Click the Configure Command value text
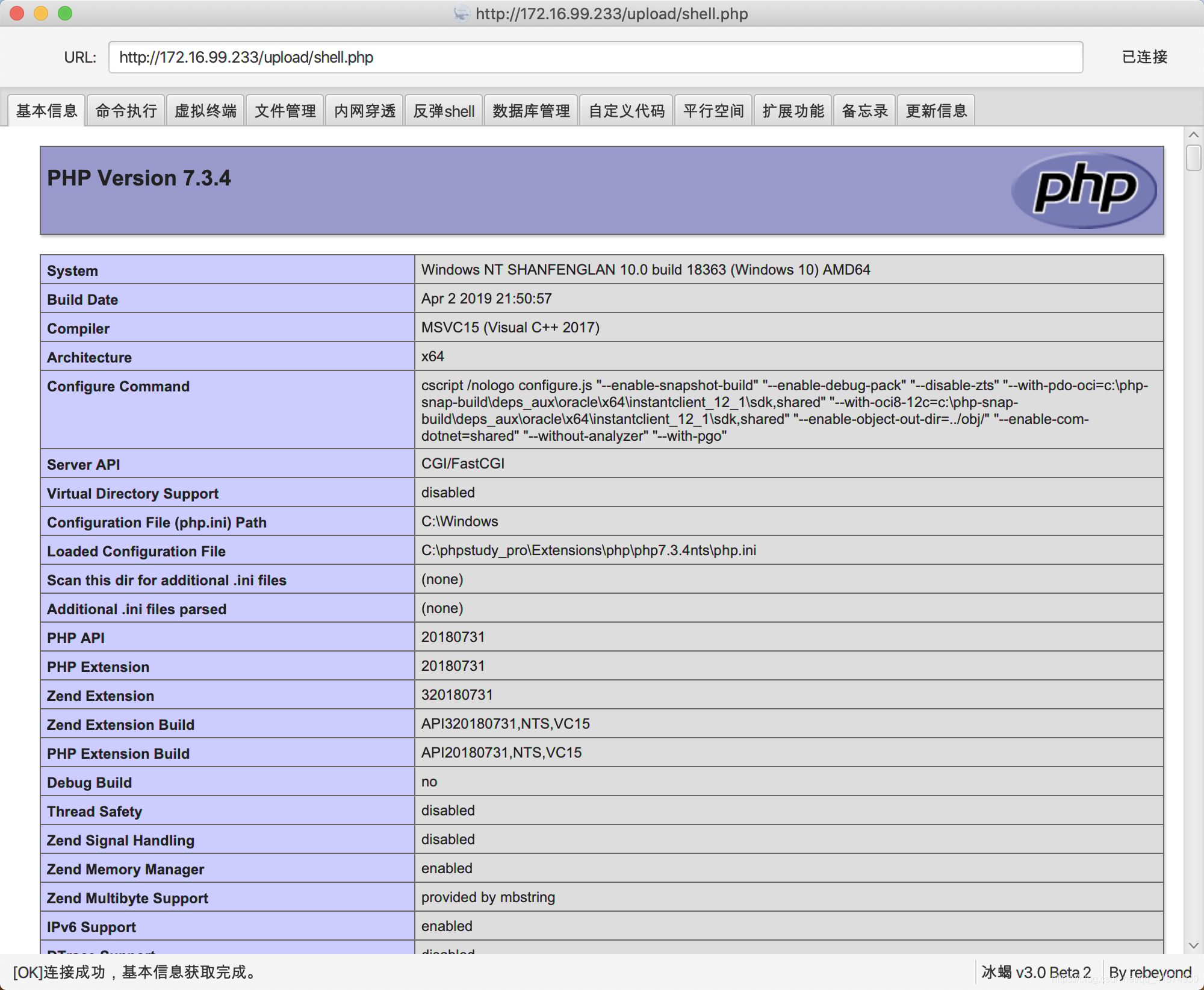The image size is (1204, 990). point(785,410)
